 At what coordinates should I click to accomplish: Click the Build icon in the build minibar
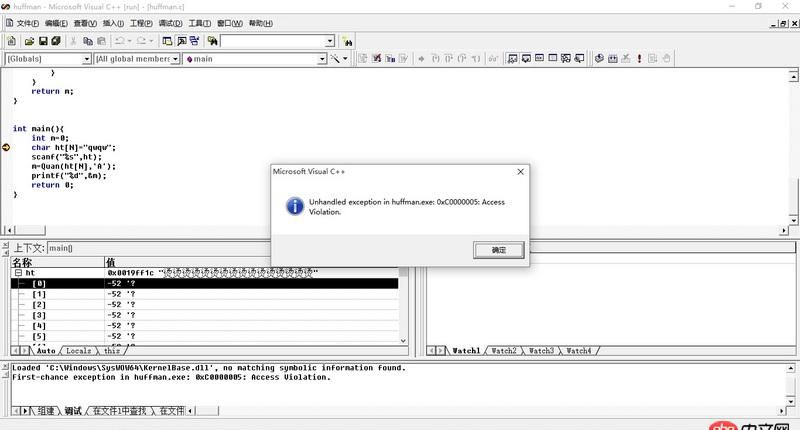coord(613,59)
